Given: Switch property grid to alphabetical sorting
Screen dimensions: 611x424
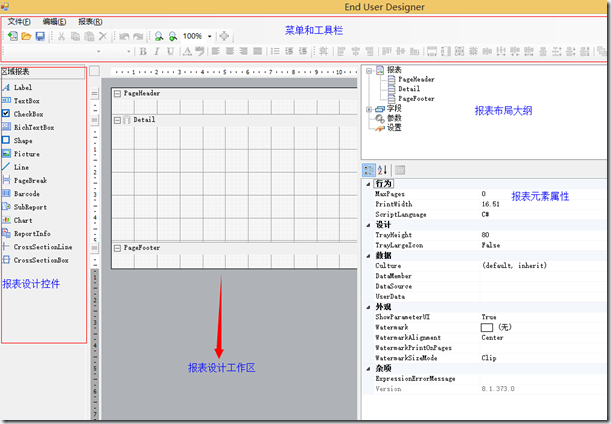Looking at the screenshot, I should tap(383, 170).
